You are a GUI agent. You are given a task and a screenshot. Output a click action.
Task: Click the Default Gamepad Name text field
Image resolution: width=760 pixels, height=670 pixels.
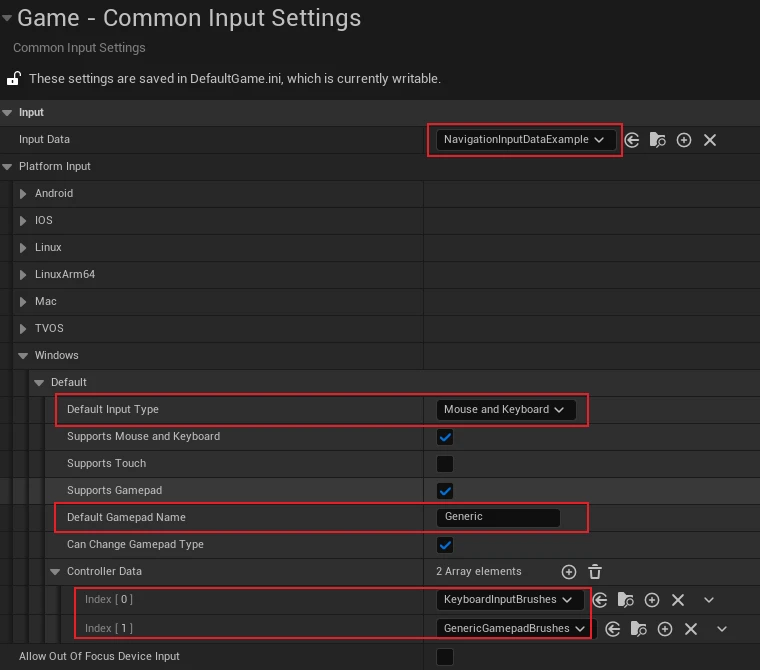tap(498, 518)
